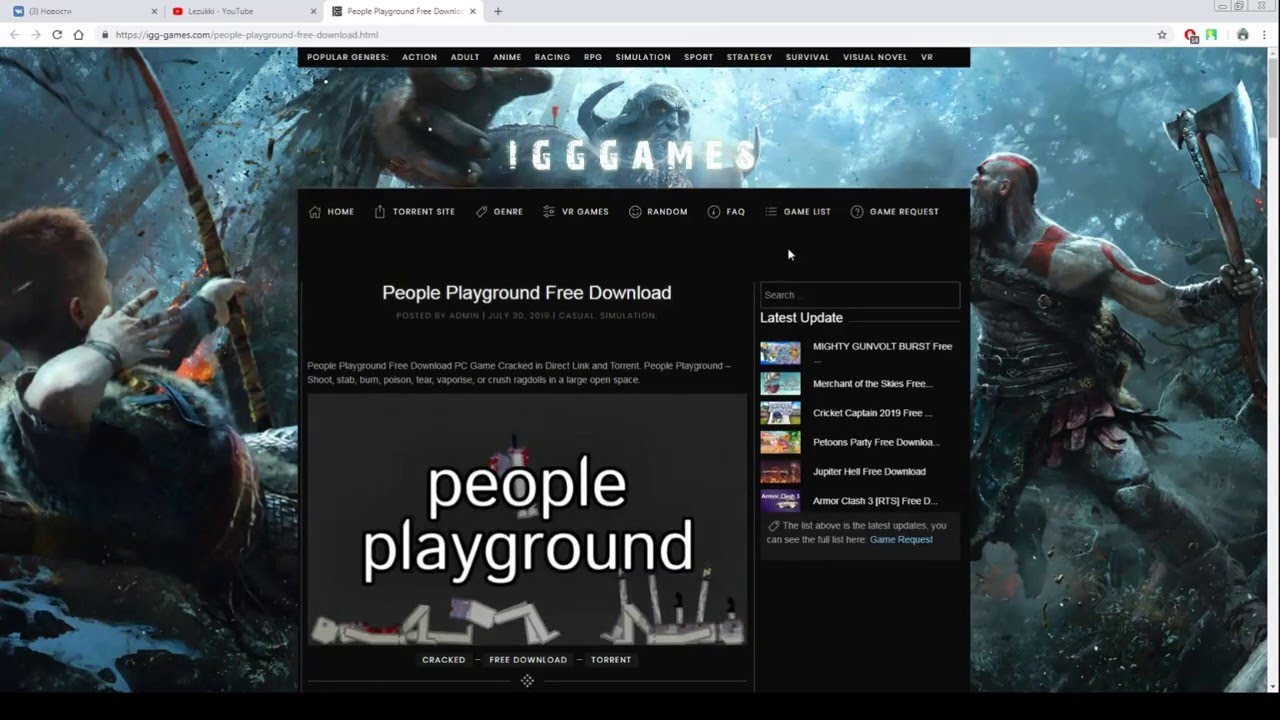Open MIGHTY GUNVOLT BURST Free link
The image size is (1280, 720).
coord(882,347)
